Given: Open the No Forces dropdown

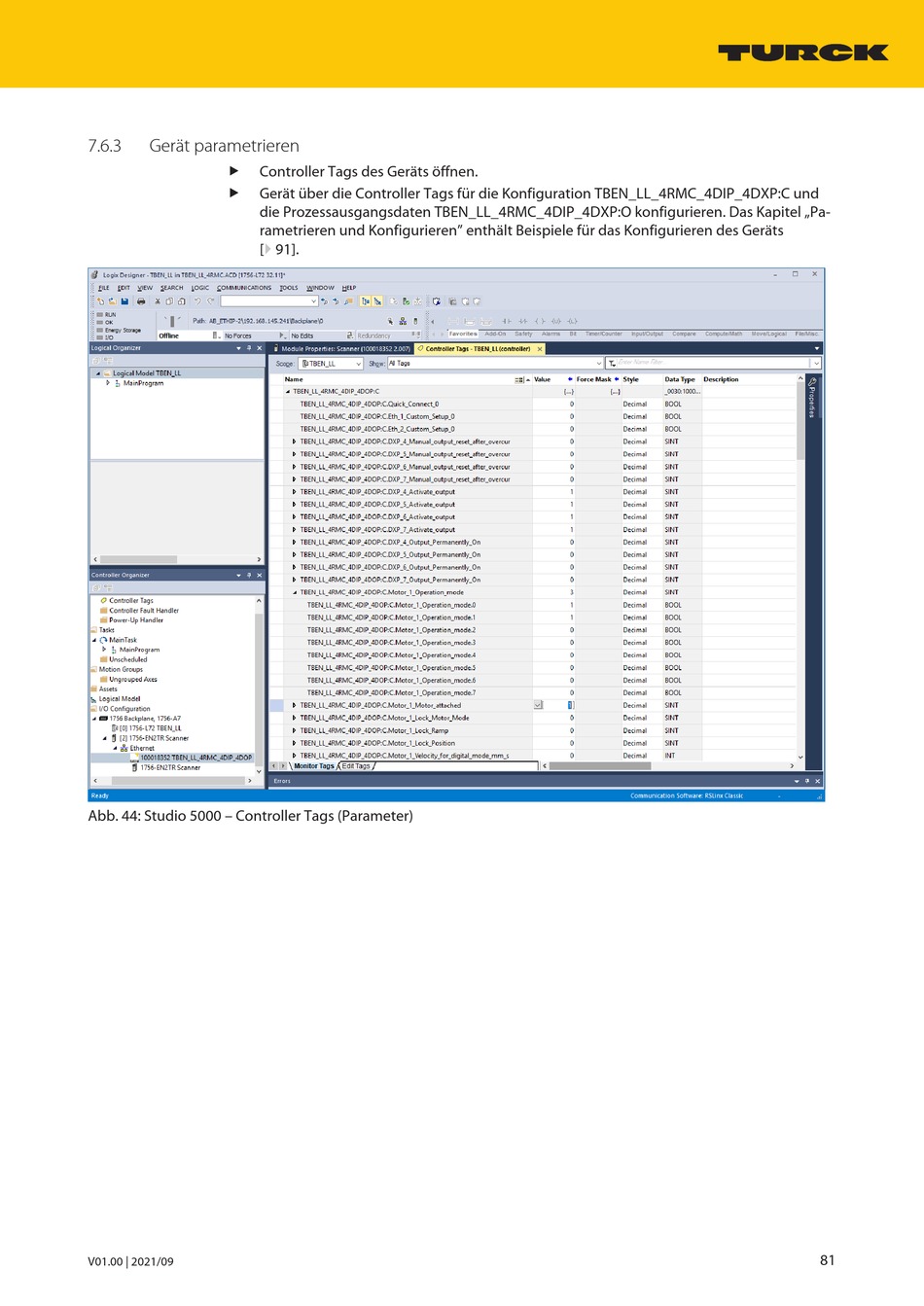Looking at the screenshot, I should 282,335.
